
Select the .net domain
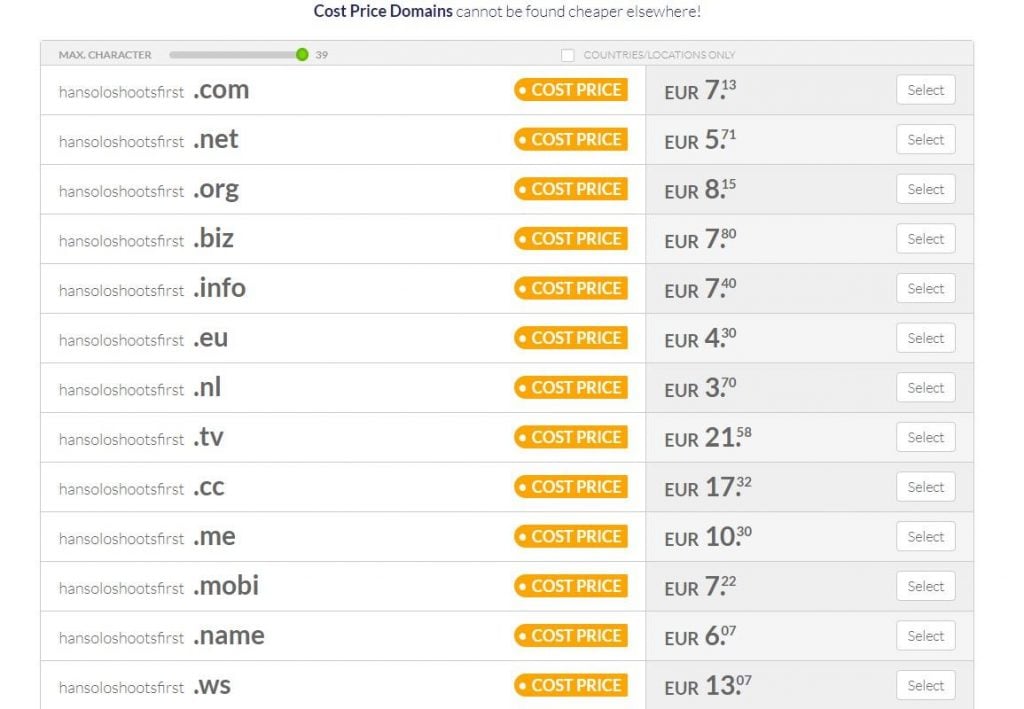tap(925, 140)
